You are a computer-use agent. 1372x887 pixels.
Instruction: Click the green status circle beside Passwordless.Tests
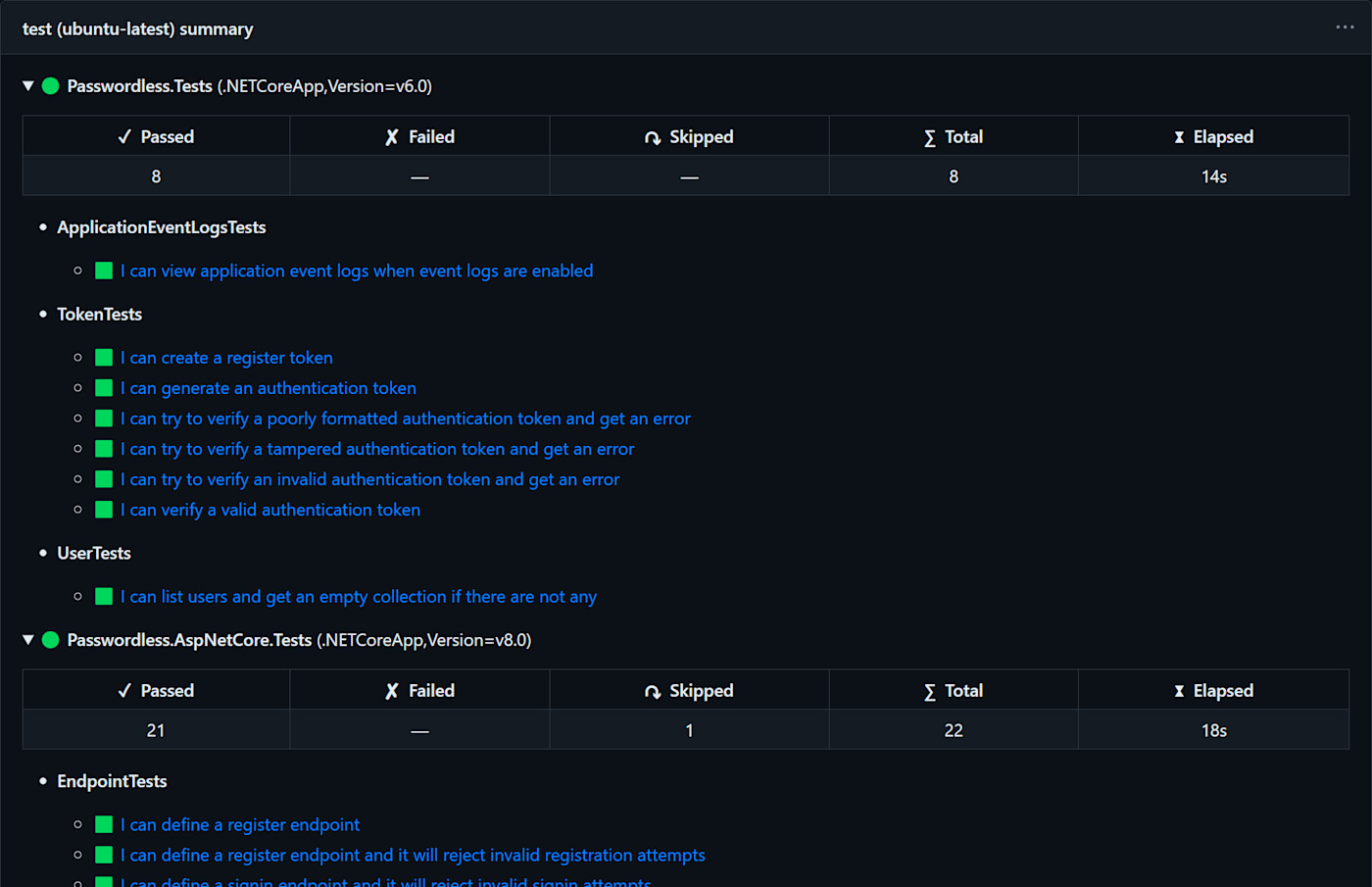tap(51, 86)
